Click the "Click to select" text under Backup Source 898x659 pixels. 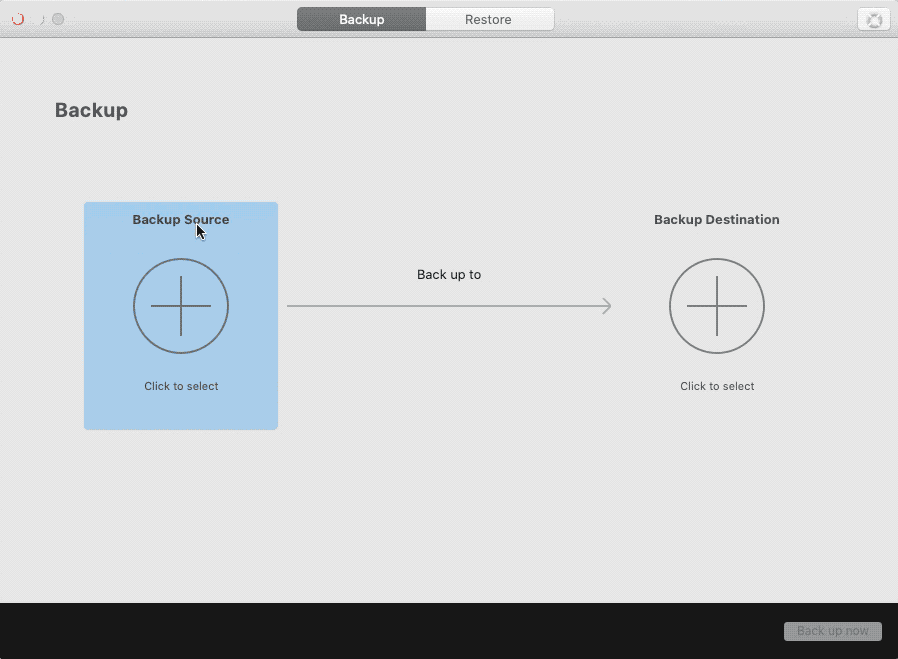(x=181, y=386)
